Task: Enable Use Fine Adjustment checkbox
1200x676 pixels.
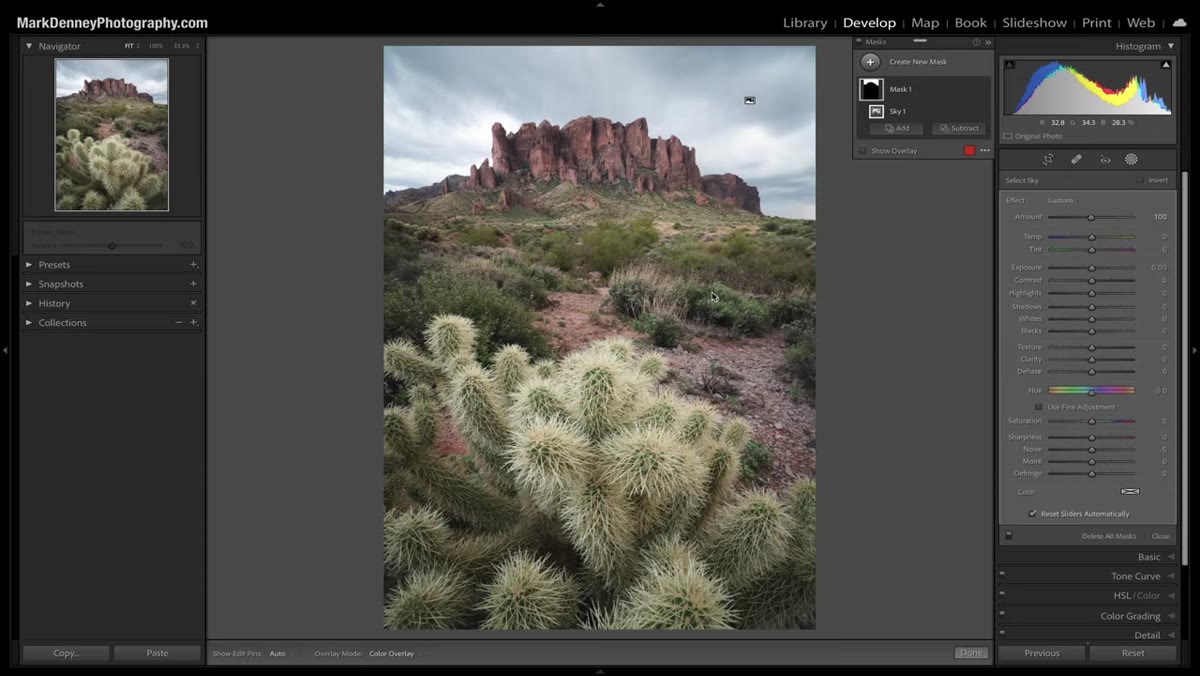Action: point(1038,407)
